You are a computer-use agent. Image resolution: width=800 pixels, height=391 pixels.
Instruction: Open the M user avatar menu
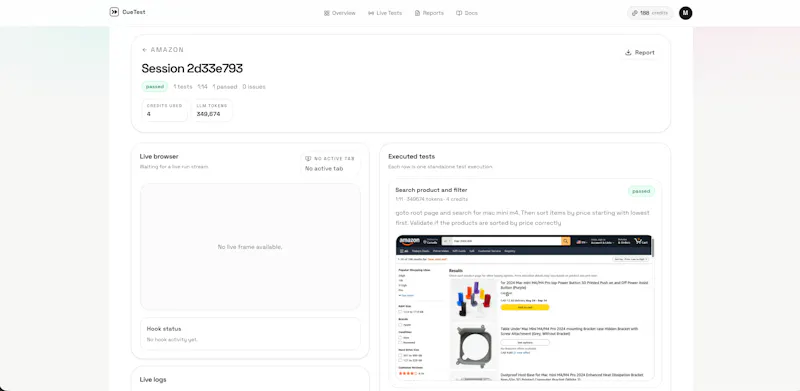(686, 13)
